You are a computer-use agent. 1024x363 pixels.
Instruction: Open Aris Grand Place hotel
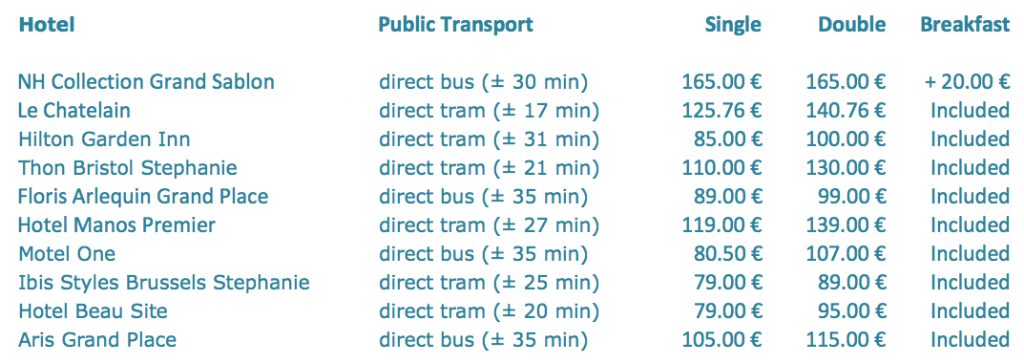97,340
